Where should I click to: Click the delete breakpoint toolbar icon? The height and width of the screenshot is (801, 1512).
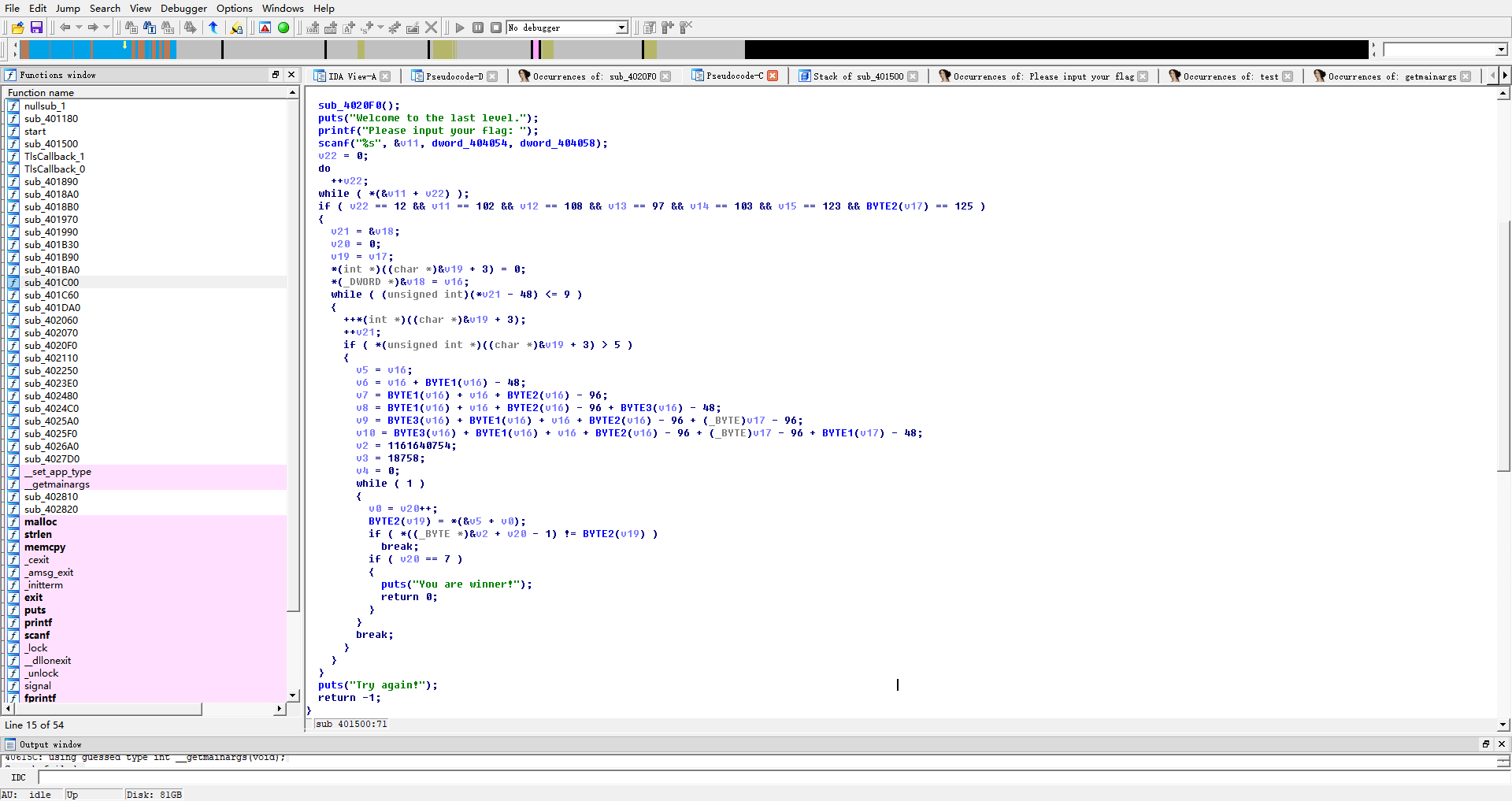(686, 28)
